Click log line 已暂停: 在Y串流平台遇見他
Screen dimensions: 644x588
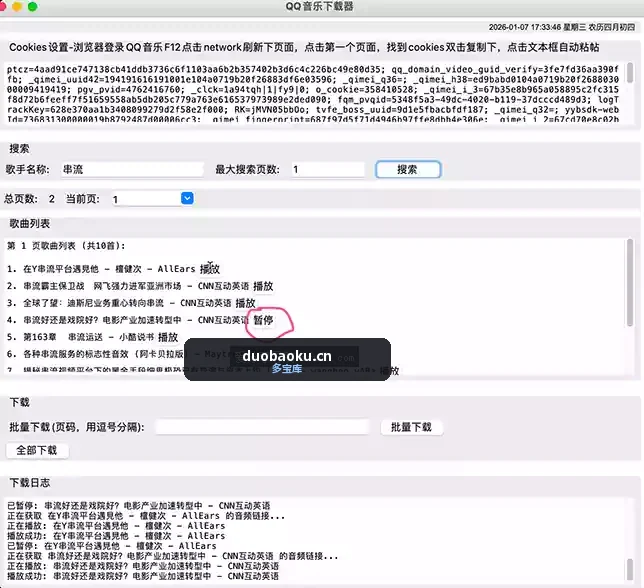click(112, 546)
